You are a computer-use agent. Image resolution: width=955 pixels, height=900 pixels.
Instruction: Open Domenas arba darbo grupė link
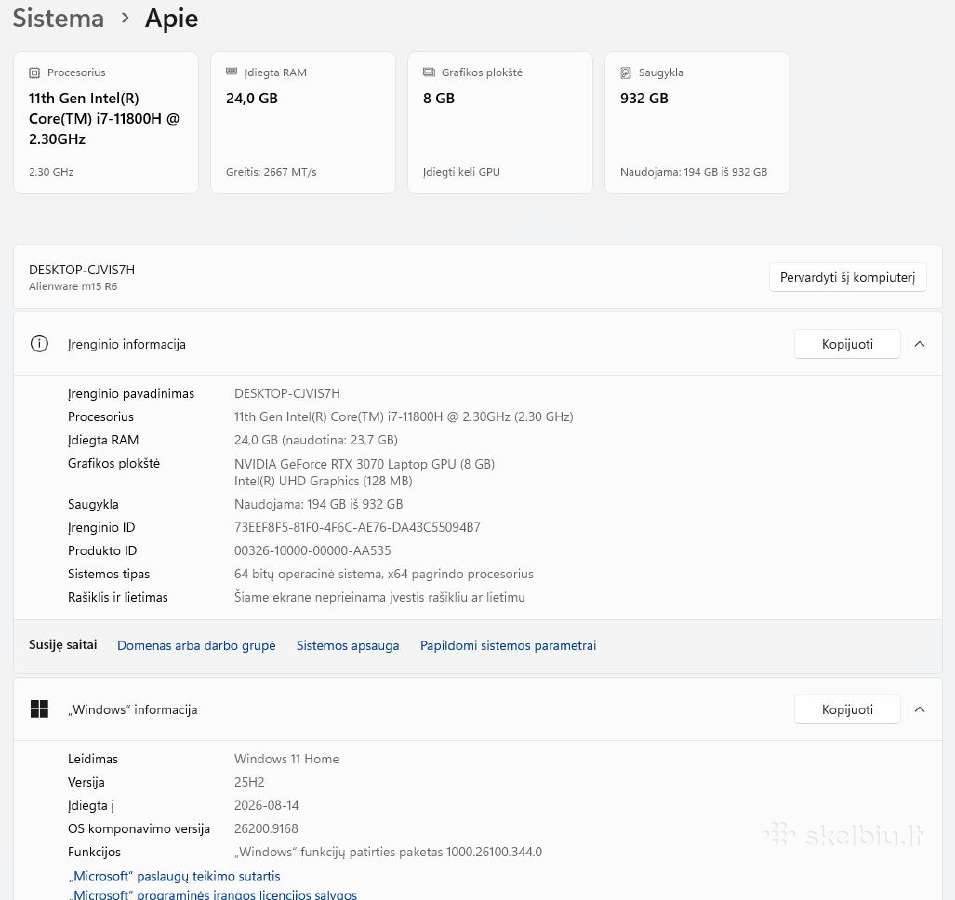[x=196, y=645]
